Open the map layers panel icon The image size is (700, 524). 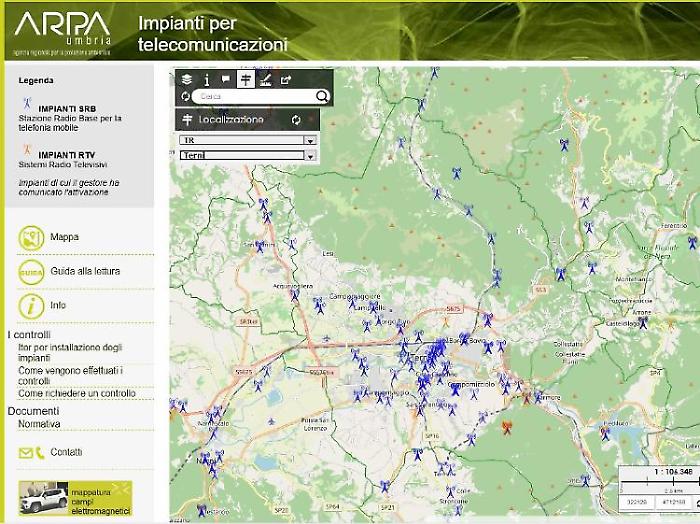click(x=187, y=79)
